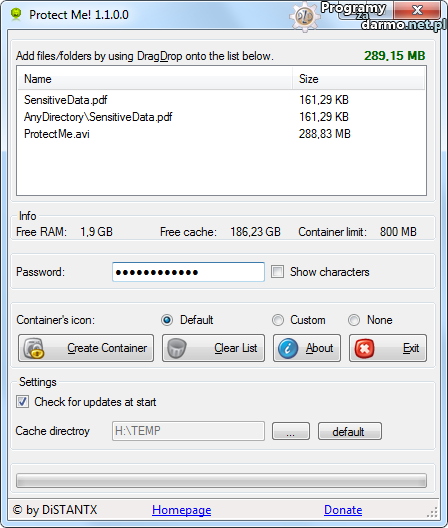The width and height of the screenshot is (448, 528).
Task: Select None for container's icon
Action: (354, 320)
